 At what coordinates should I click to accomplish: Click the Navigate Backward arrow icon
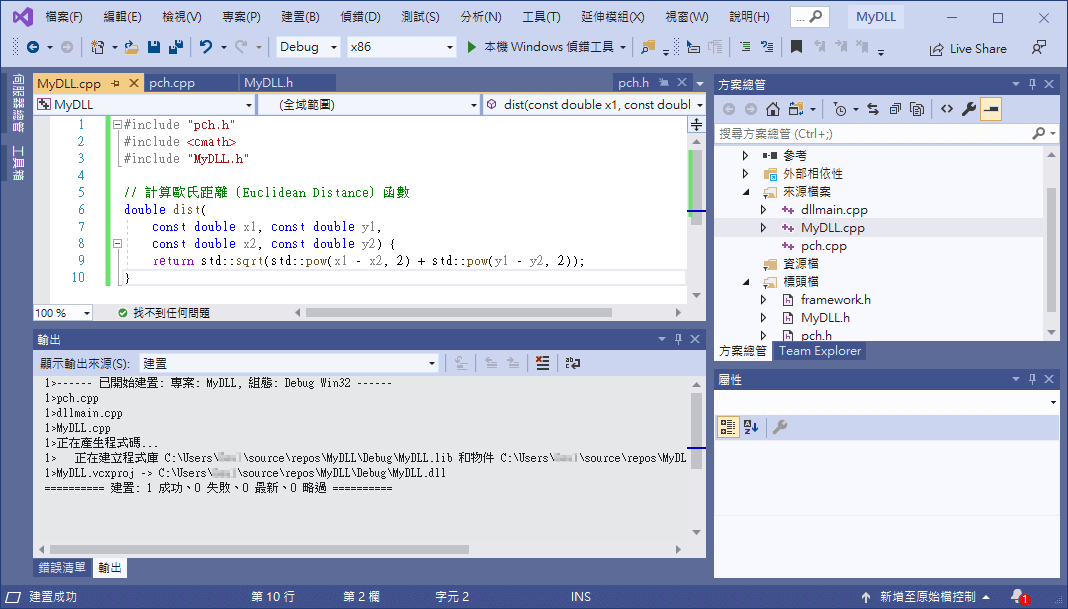click(33, 47)
